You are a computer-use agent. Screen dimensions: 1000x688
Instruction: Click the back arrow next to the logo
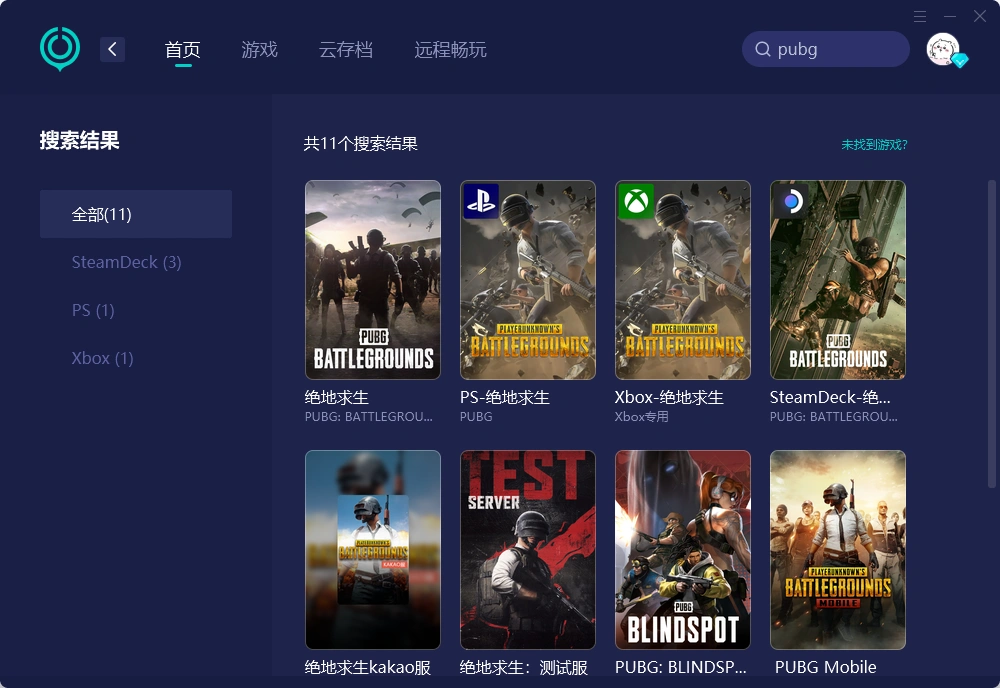pyautogui.click(x=112, y=48)
